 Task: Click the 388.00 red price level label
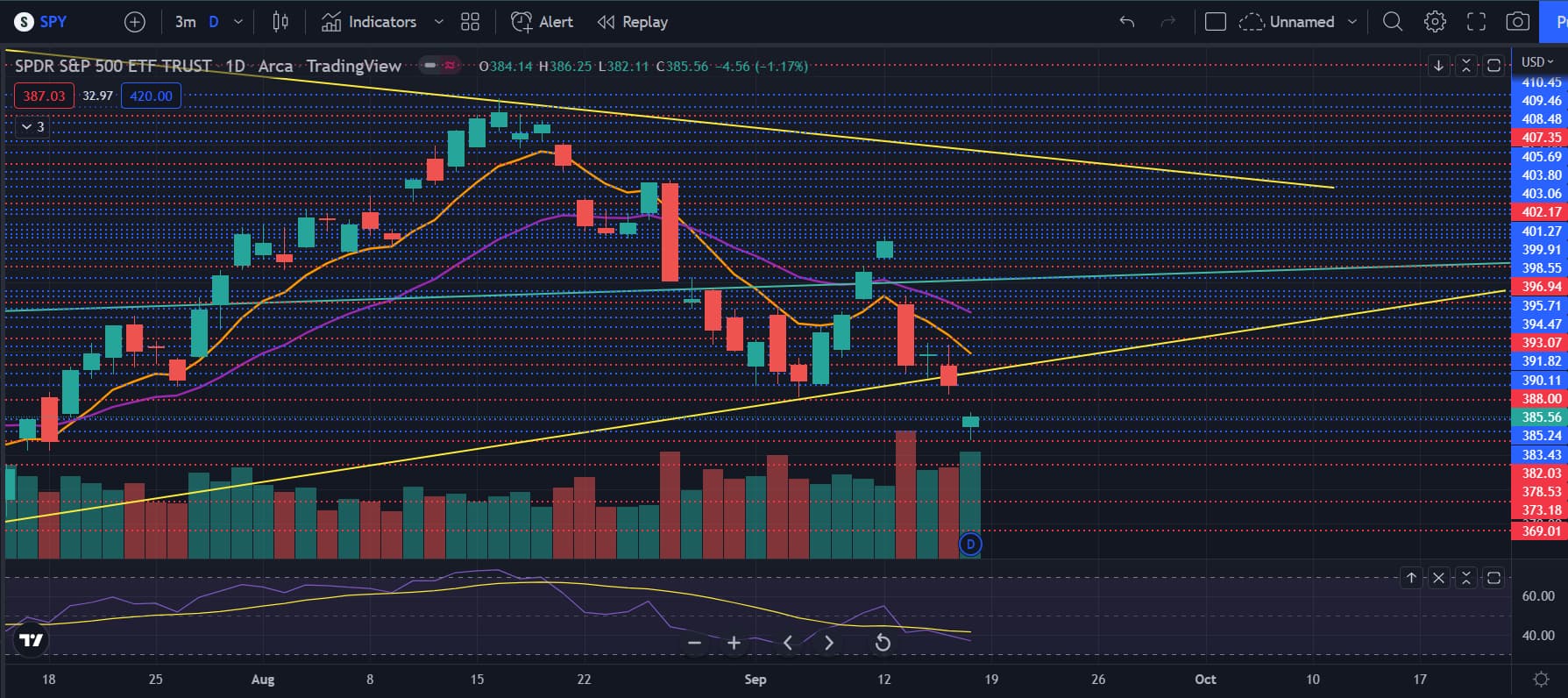pyautogui.click(x=1540, y=399)
